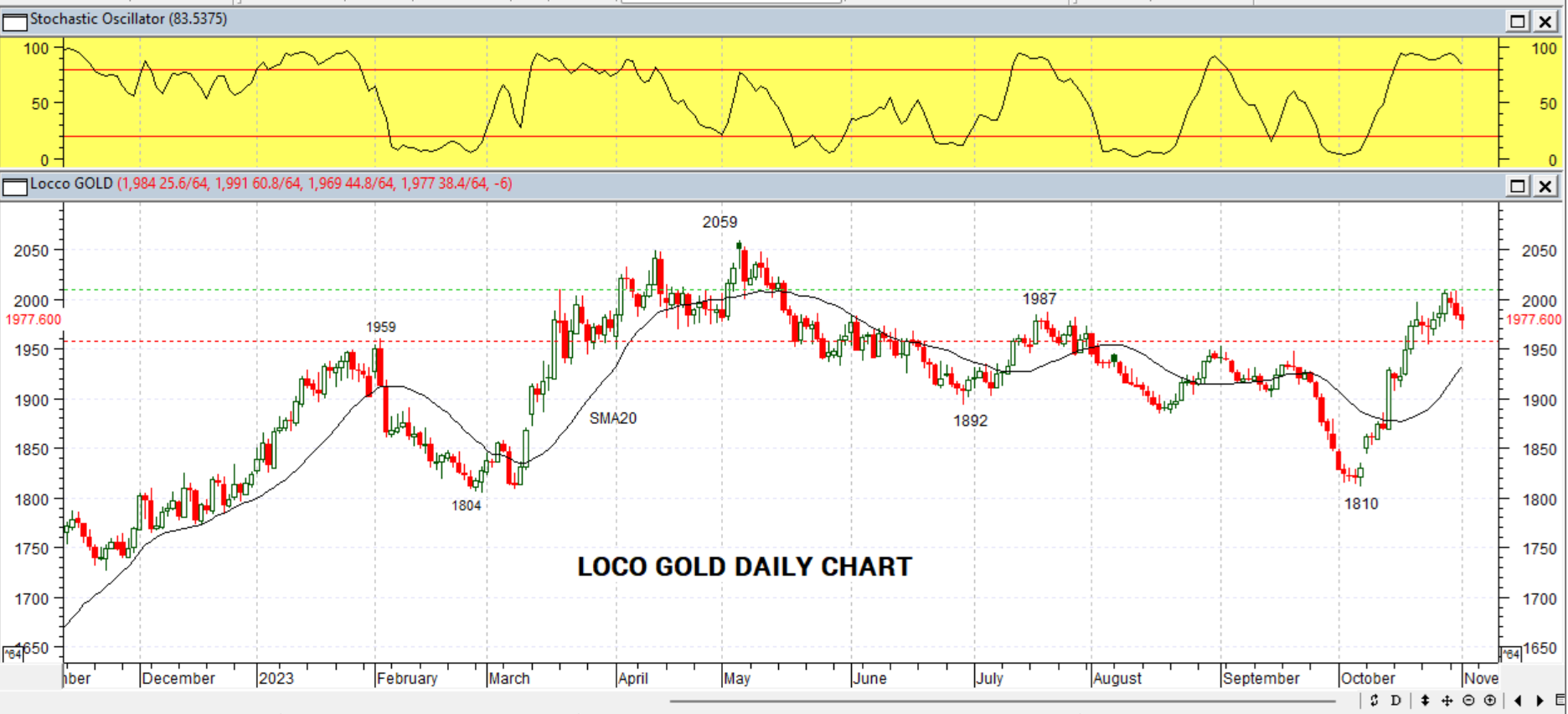
Task: Click the December label on the date axis
Action: click(178, 678)
